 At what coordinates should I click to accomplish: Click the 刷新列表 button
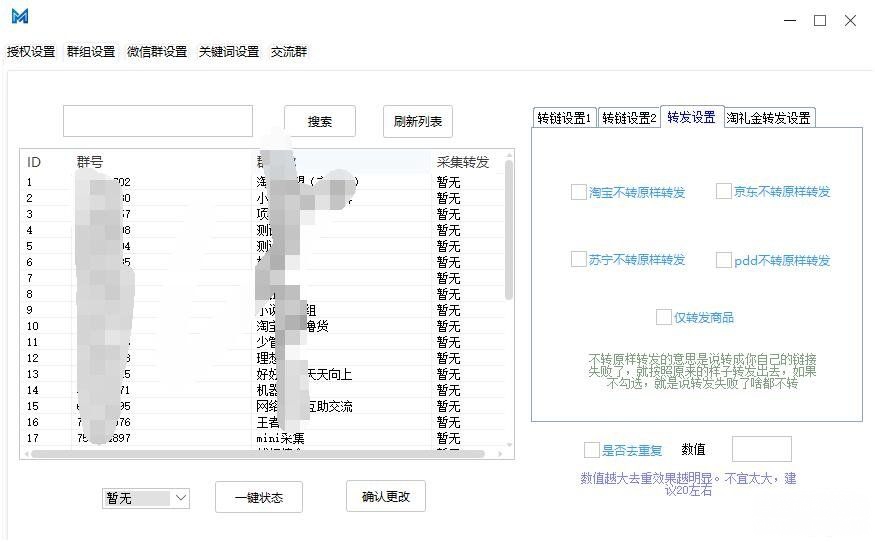tap(417, 121)
